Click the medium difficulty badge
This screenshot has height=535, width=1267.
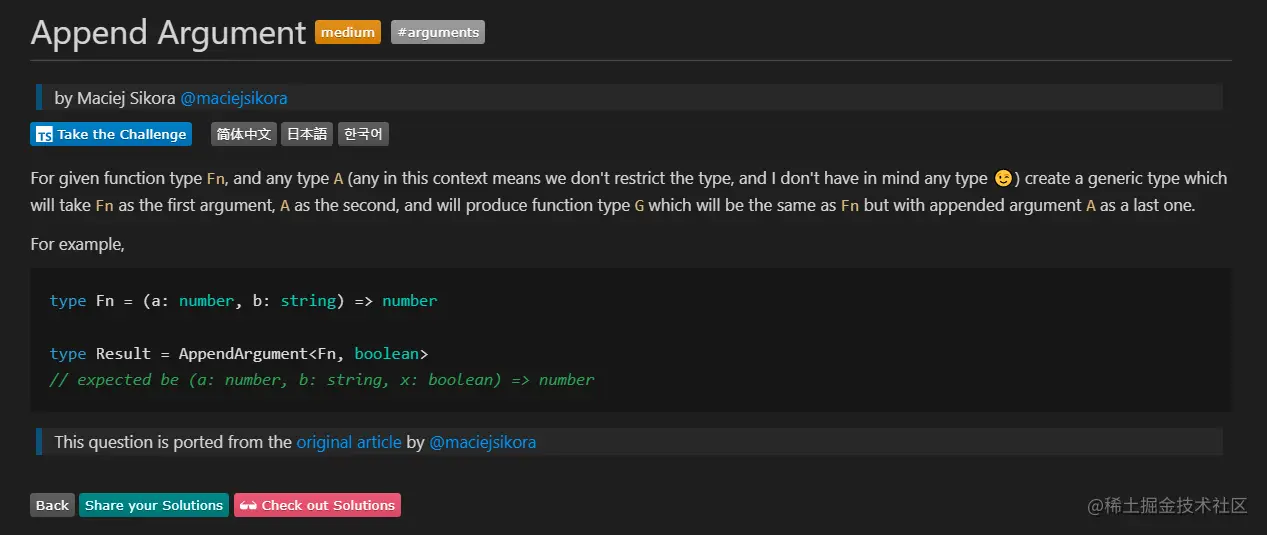click(348, 33)
